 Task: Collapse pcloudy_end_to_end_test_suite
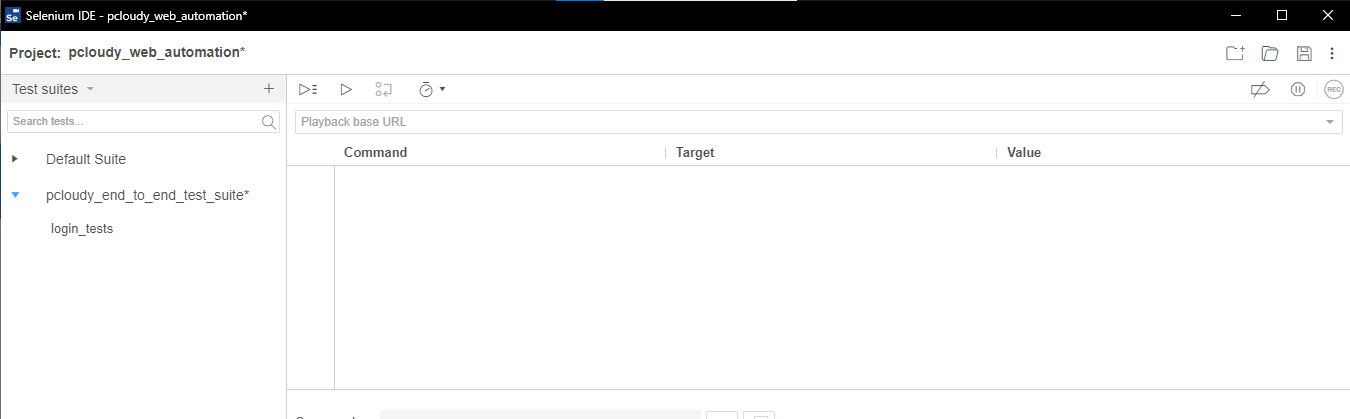tap(15, 195)
